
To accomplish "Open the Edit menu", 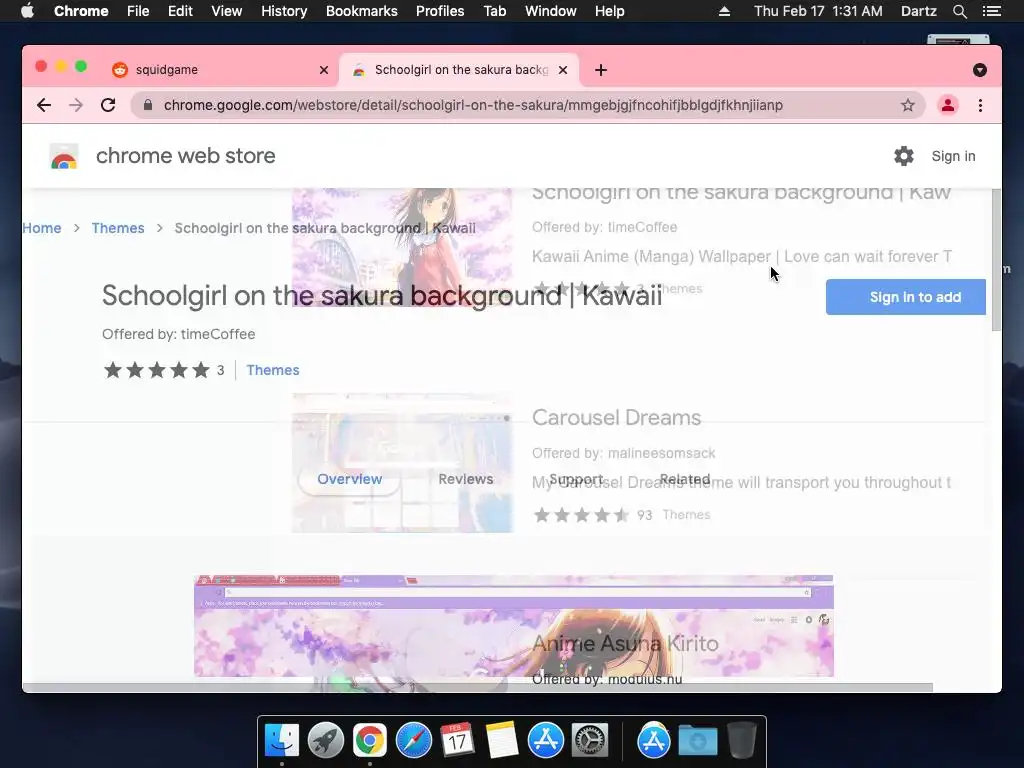I will coord(180,11).
